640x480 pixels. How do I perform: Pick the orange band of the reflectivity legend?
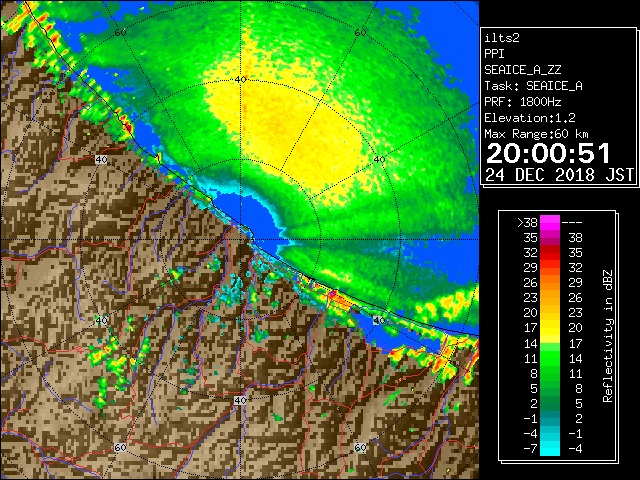tap(550, 283)
